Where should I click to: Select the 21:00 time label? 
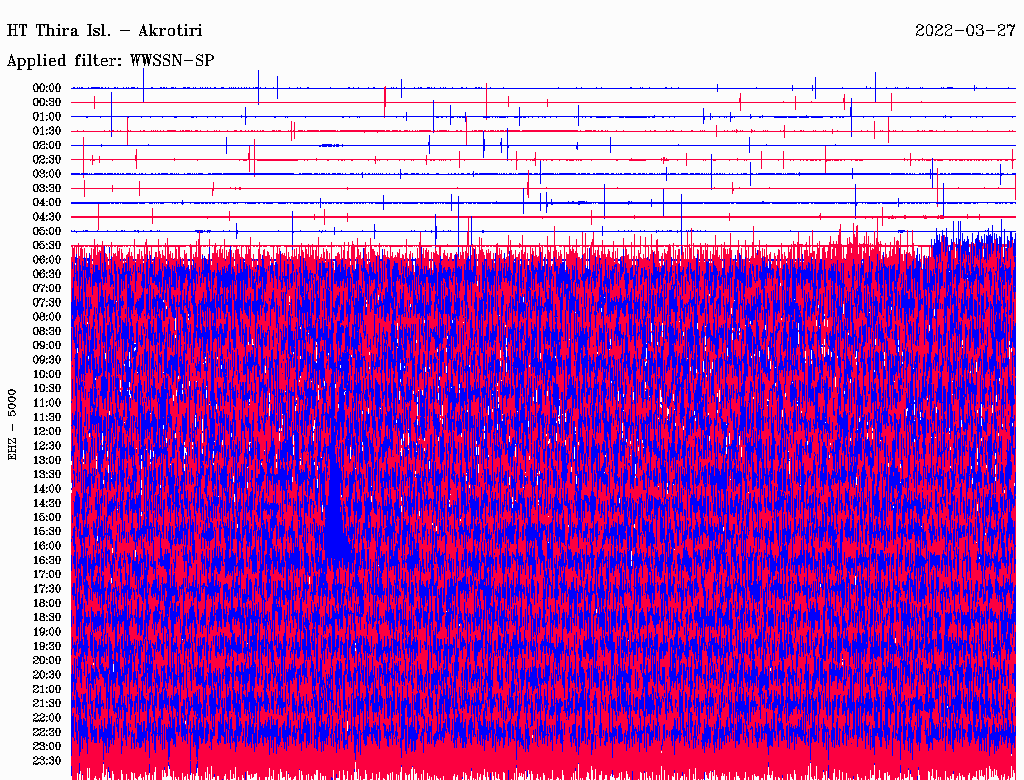[x=47, y=689]
